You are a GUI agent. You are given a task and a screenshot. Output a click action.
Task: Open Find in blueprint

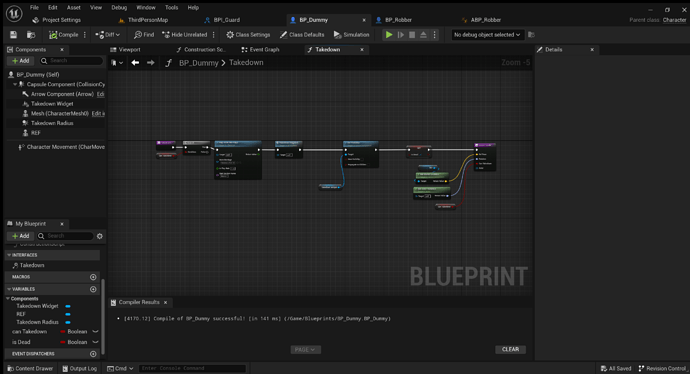tap(144, 35)
